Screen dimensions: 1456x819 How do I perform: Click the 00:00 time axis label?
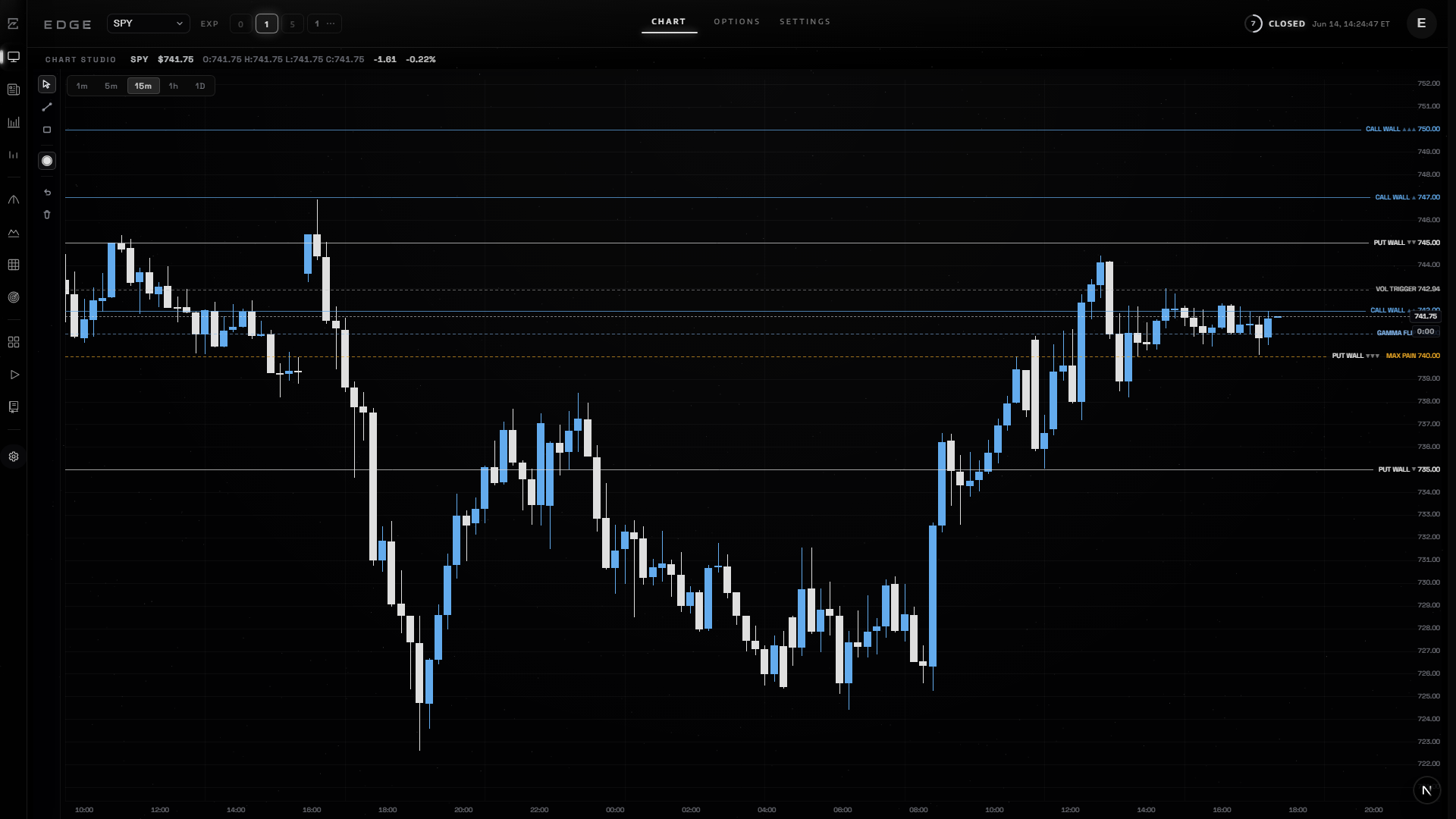(x=615, y=810)
